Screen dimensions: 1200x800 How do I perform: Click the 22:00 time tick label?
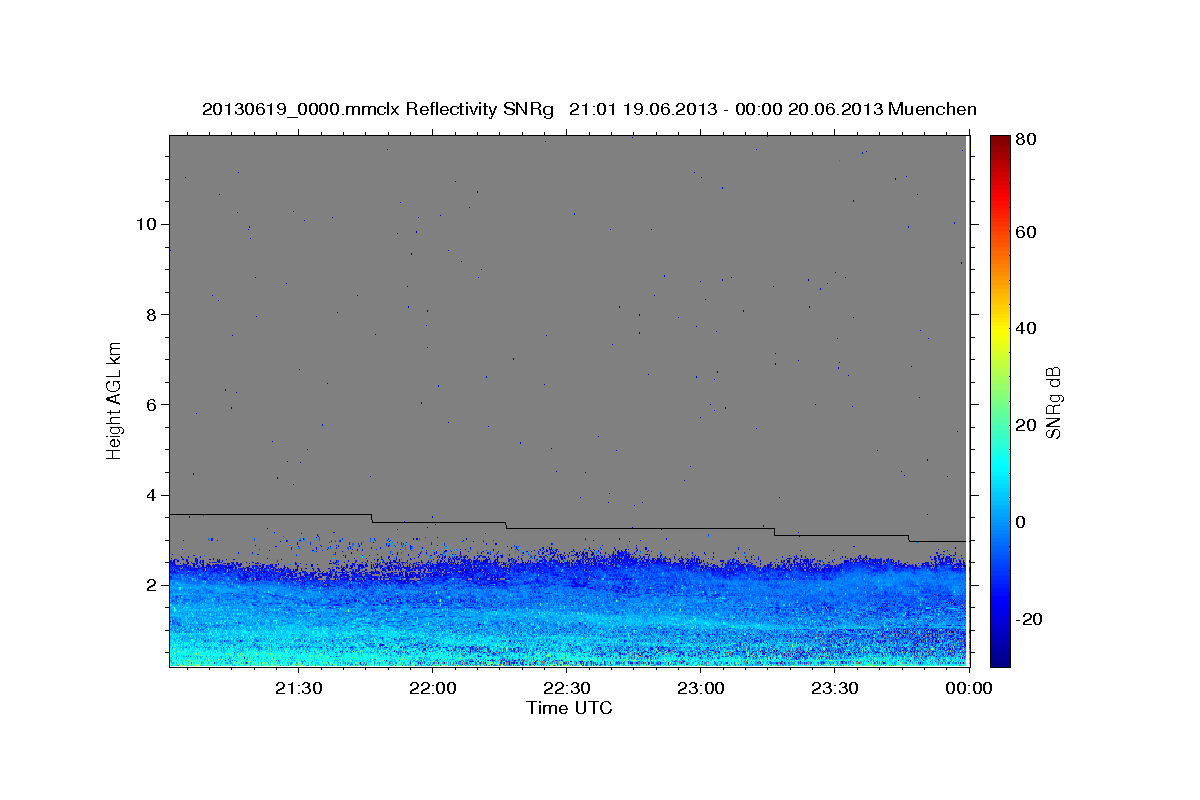434,688
